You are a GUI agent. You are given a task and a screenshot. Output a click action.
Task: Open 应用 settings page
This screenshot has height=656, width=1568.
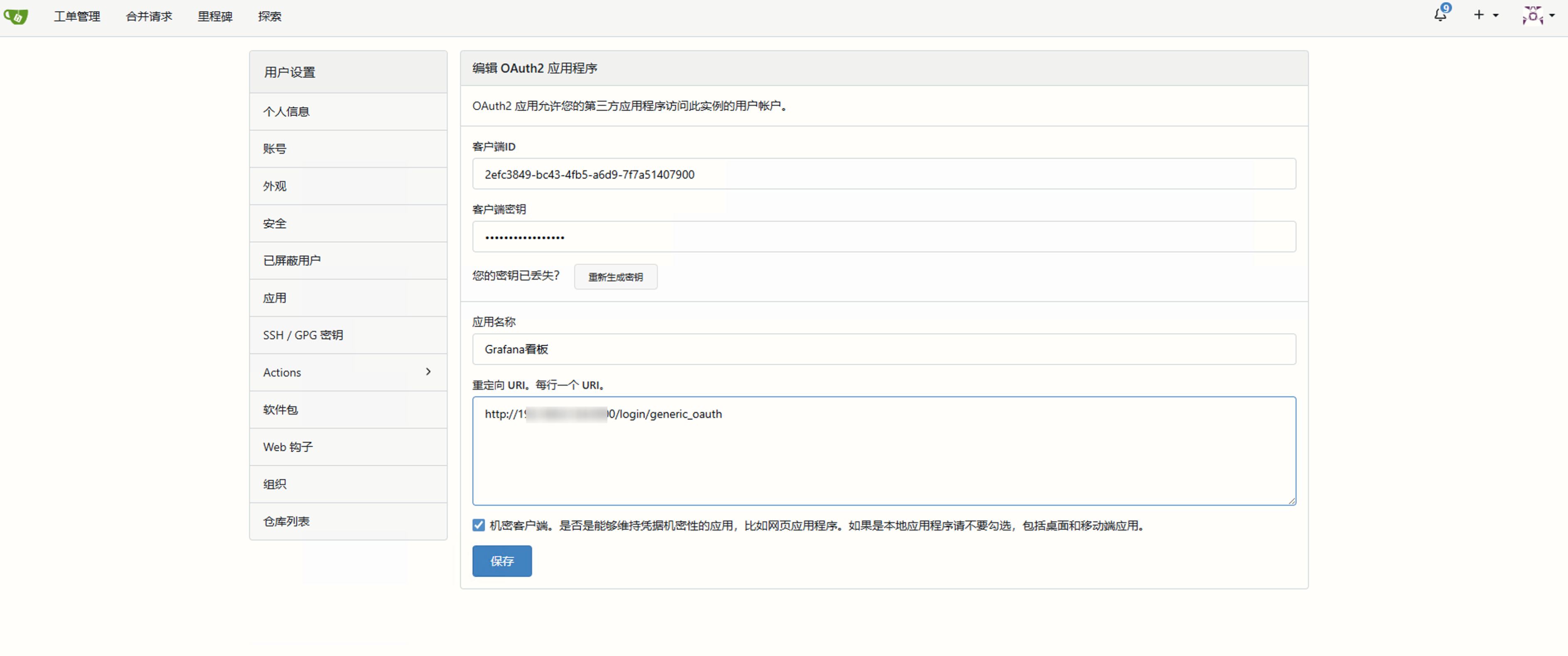(348, 298)
